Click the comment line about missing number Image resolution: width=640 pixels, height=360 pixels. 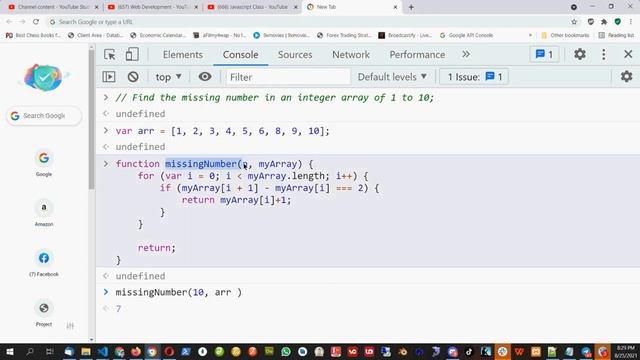point(275,98)
